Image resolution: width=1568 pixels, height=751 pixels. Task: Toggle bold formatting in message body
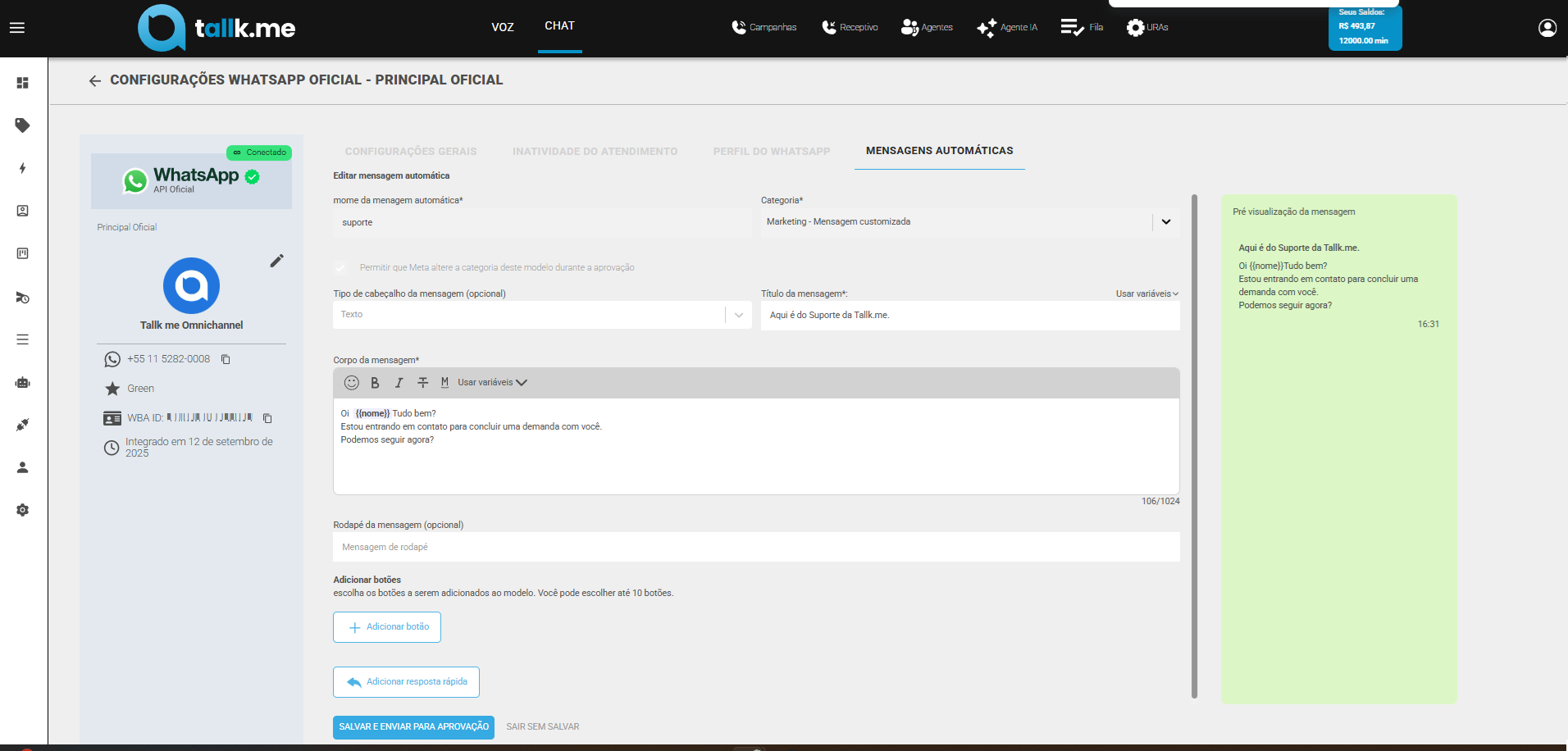(x=375, y=383)
